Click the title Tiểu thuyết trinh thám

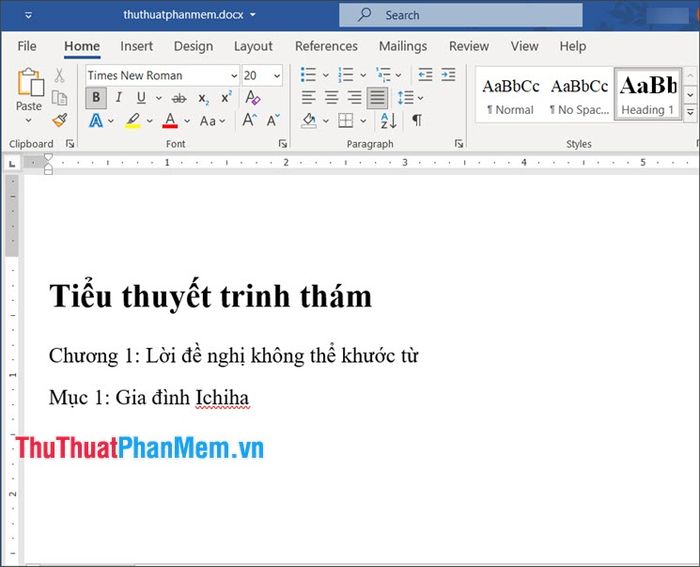[x=210, y=296]
